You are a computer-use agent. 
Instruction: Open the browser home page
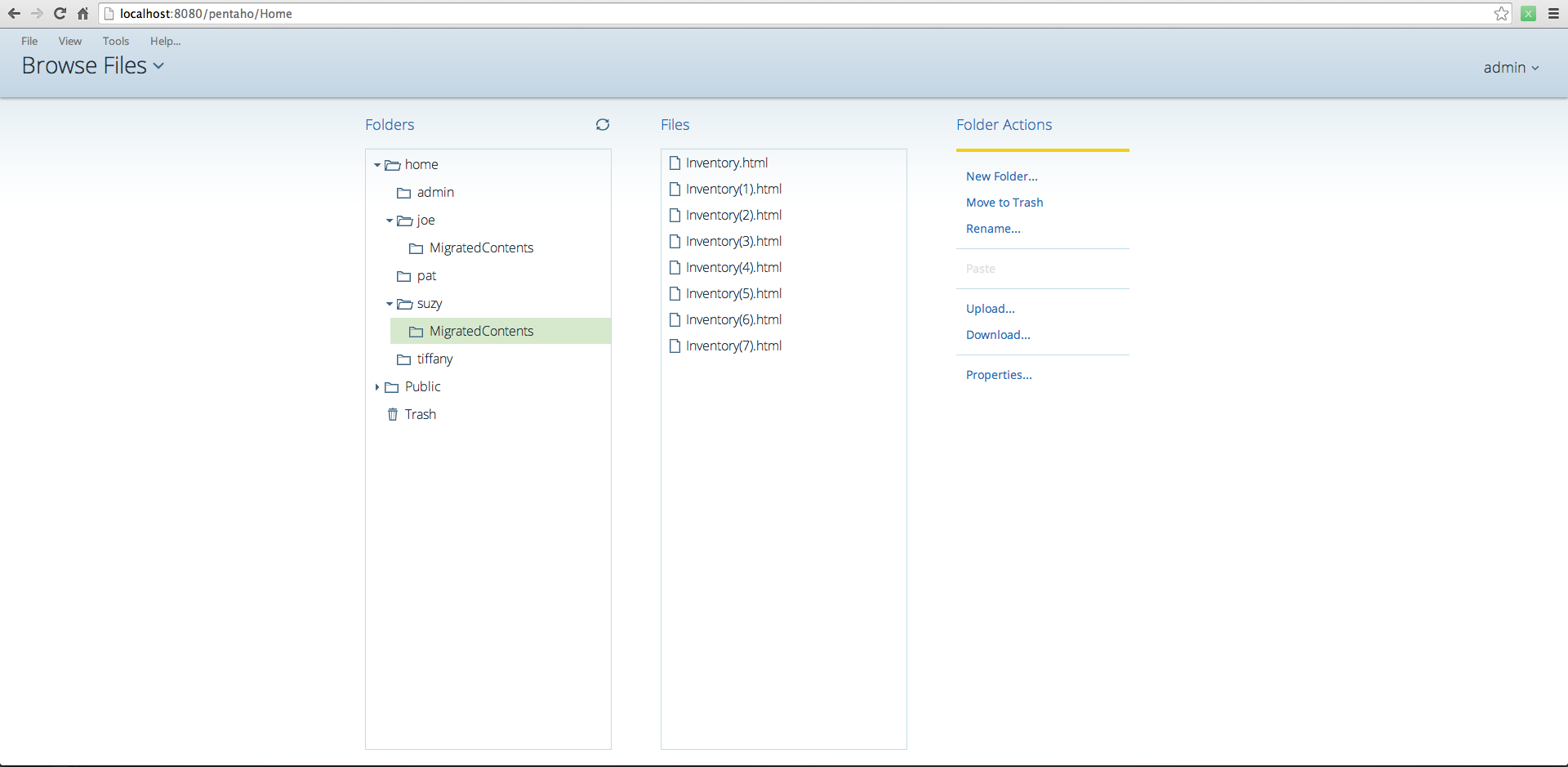(x=82, y=13)
